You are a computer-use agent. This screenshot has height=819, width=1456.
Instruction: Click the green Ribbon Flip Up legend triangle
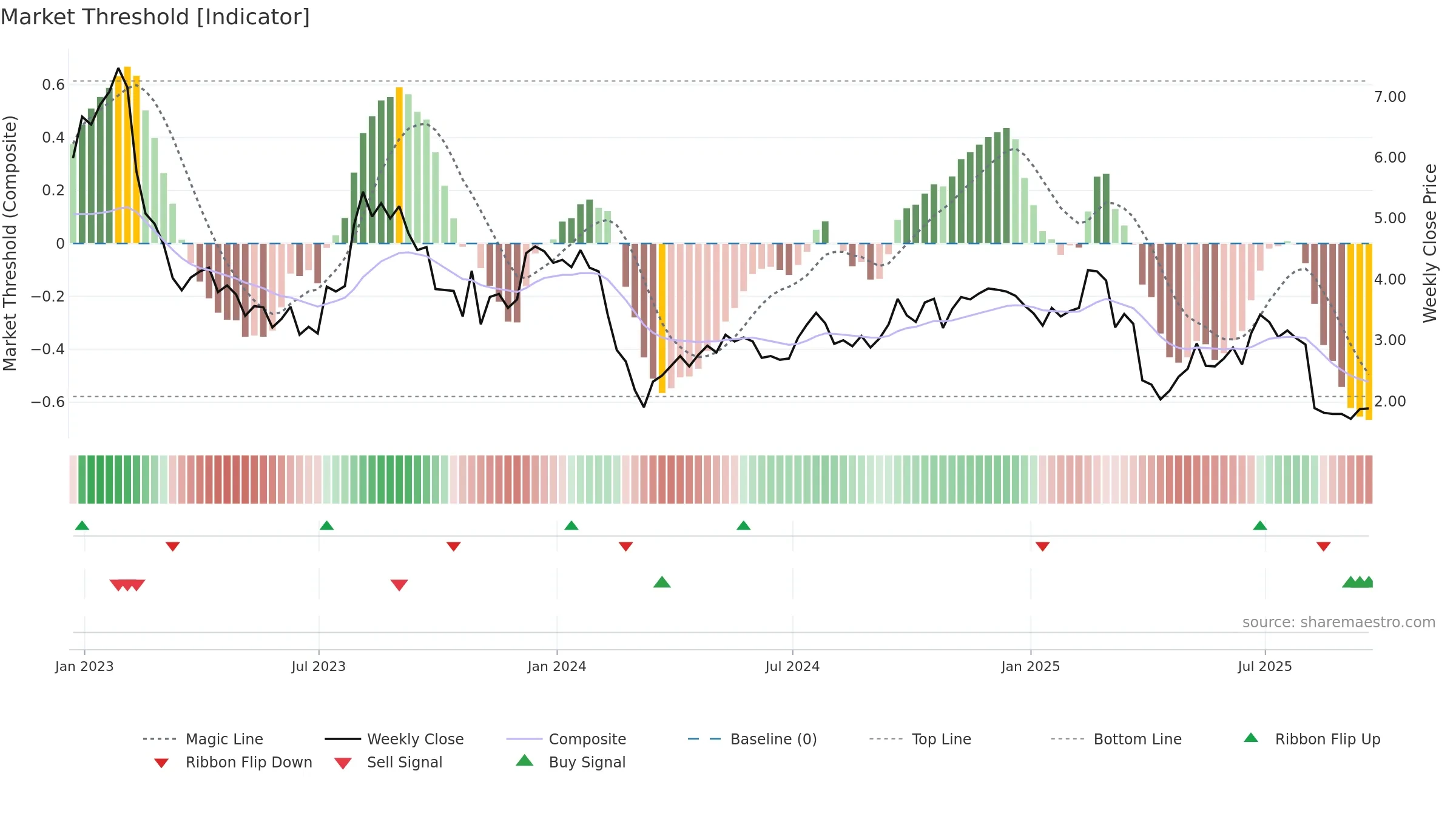click(x=1251, y=738)
